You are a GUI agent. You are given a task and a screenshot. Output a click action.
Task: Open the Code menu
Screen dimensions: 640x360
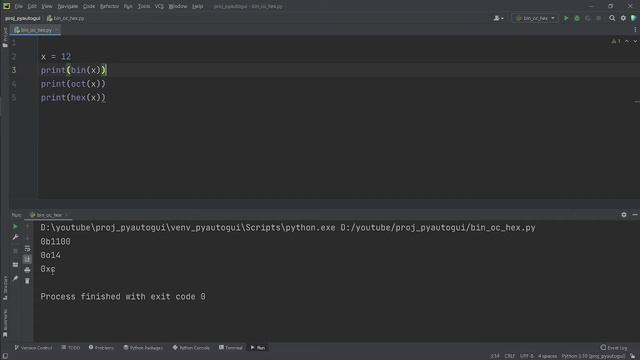pyautogui.click(x=89, y=6)
